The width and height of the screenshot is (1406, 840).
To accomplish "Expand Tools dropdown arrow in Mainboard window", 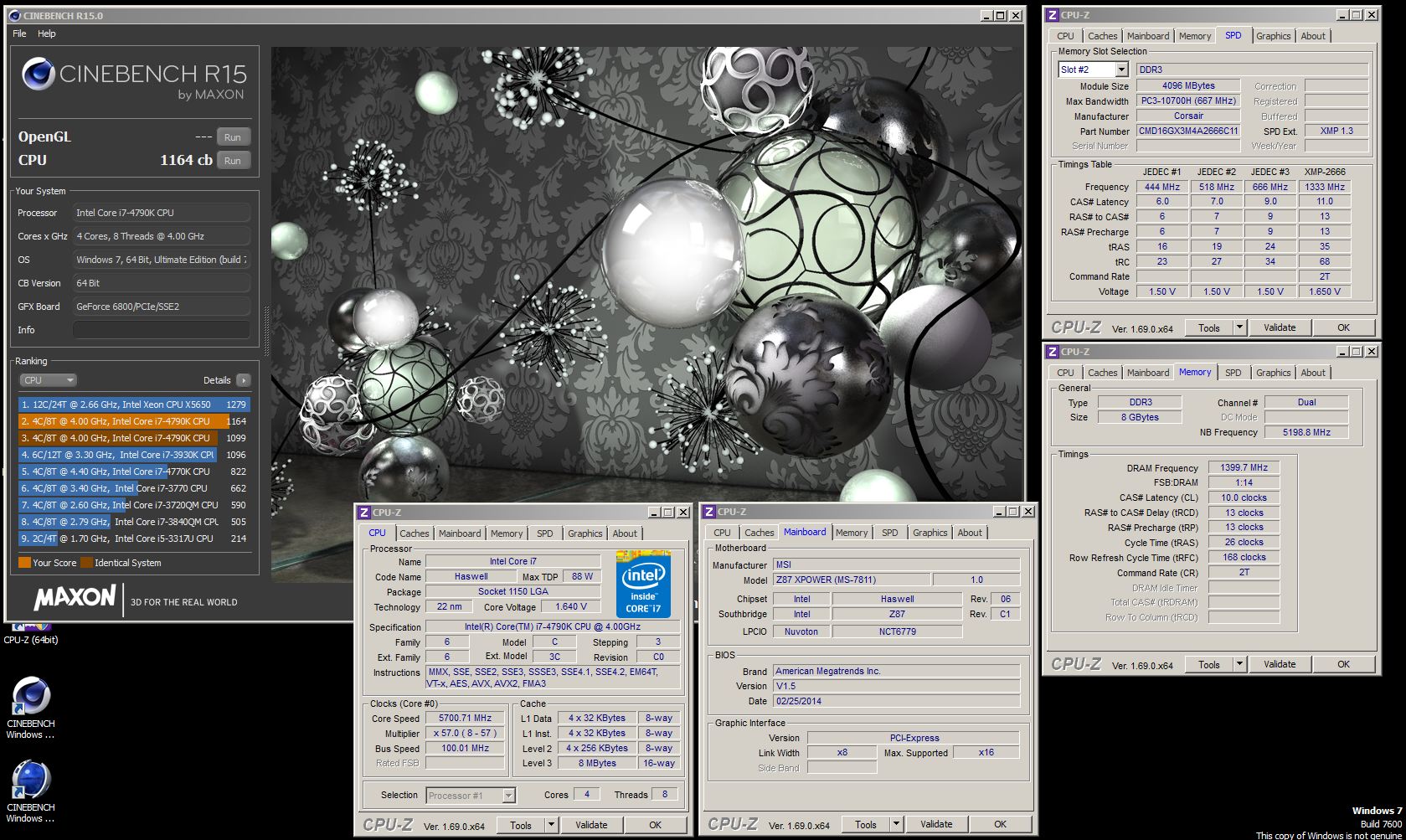I will (896, 824).
